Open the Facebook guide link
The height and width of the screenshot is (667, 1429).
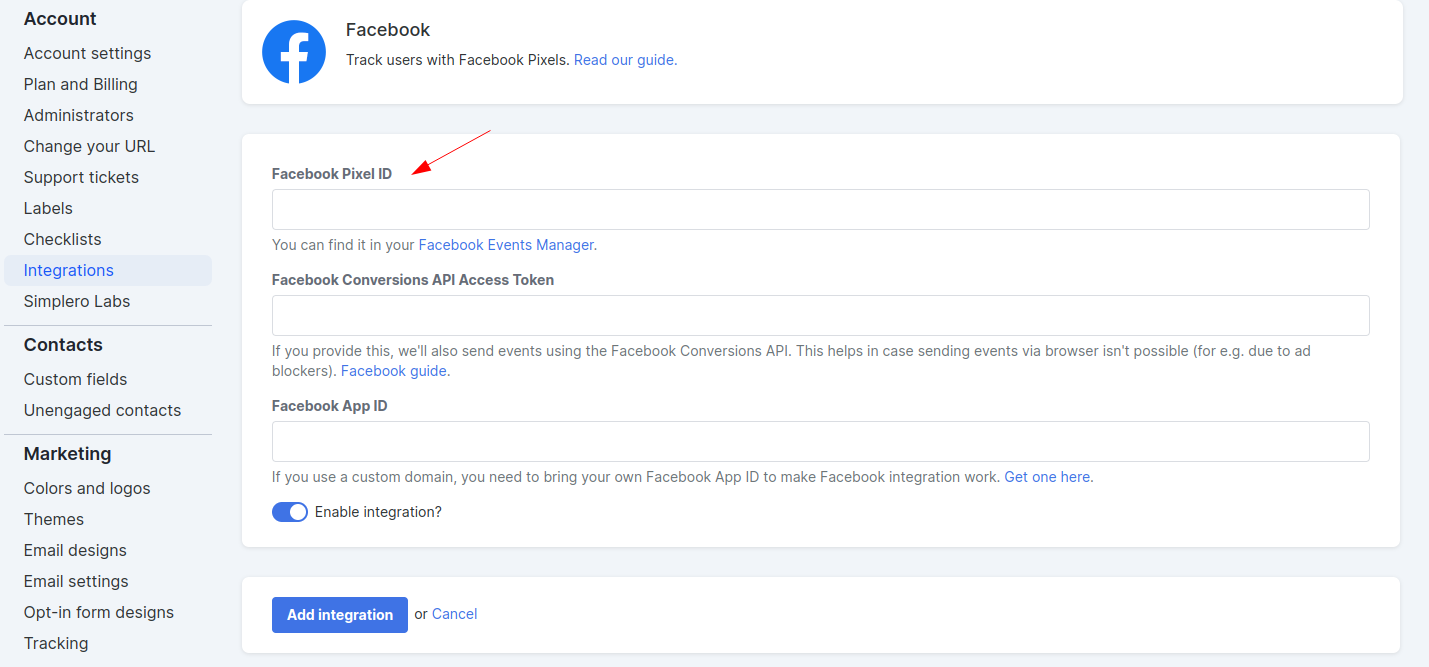[395, 370]
